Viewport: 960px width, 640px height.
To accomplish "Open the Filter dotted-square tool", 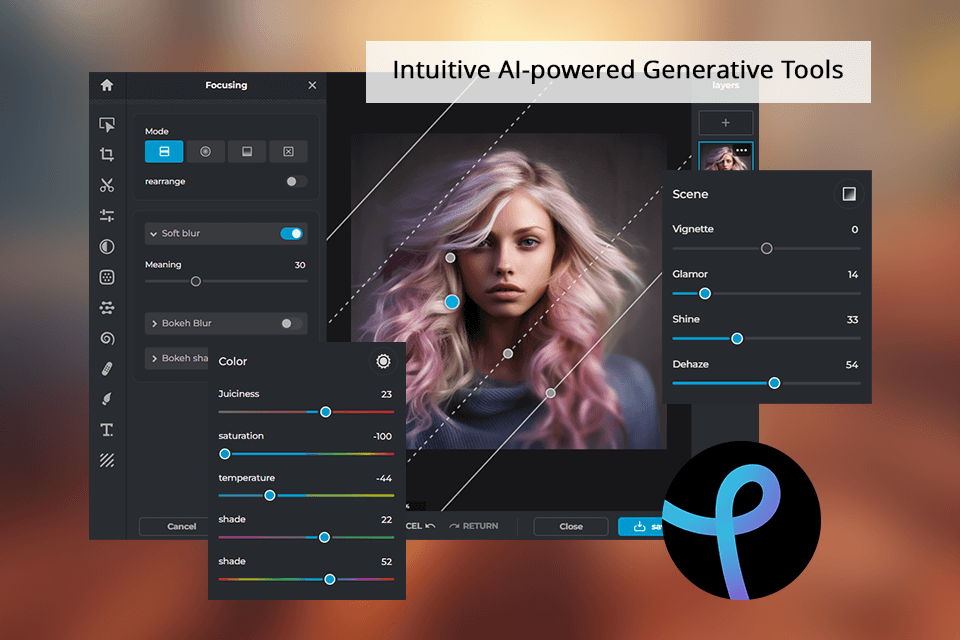I will [x=107, y=277].
